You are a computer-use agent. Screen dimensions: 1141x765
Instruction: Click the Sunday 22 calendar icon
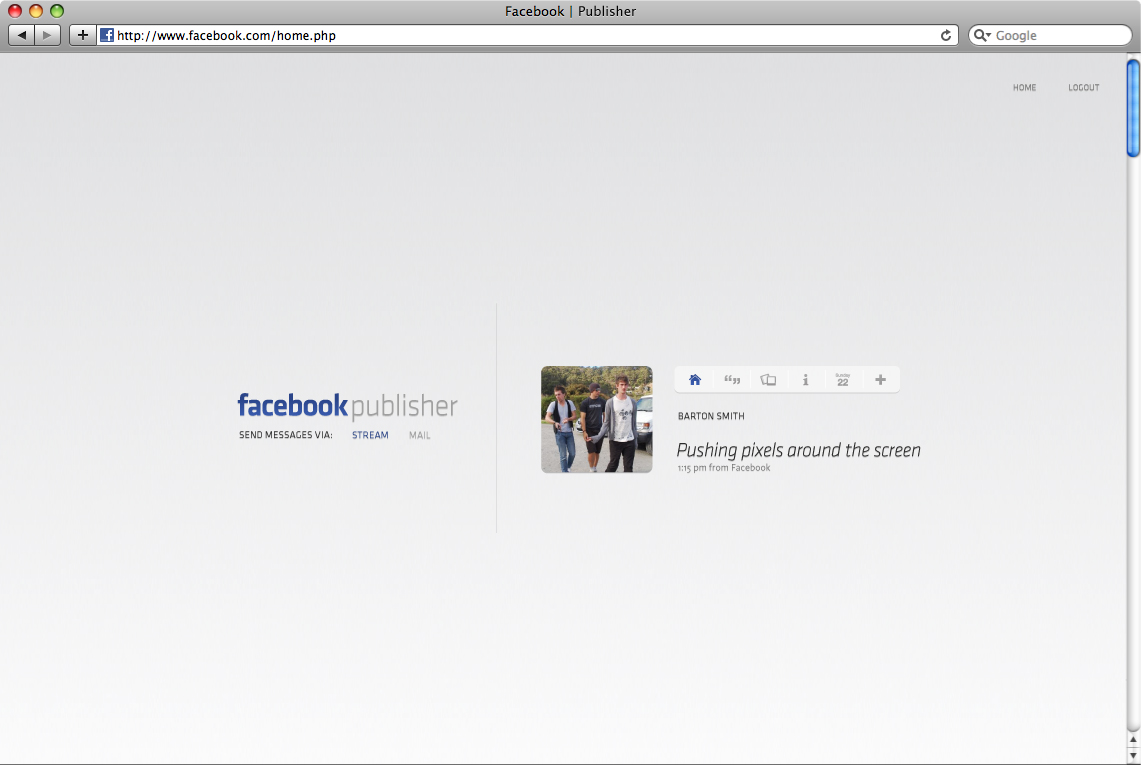click(842, 380)
